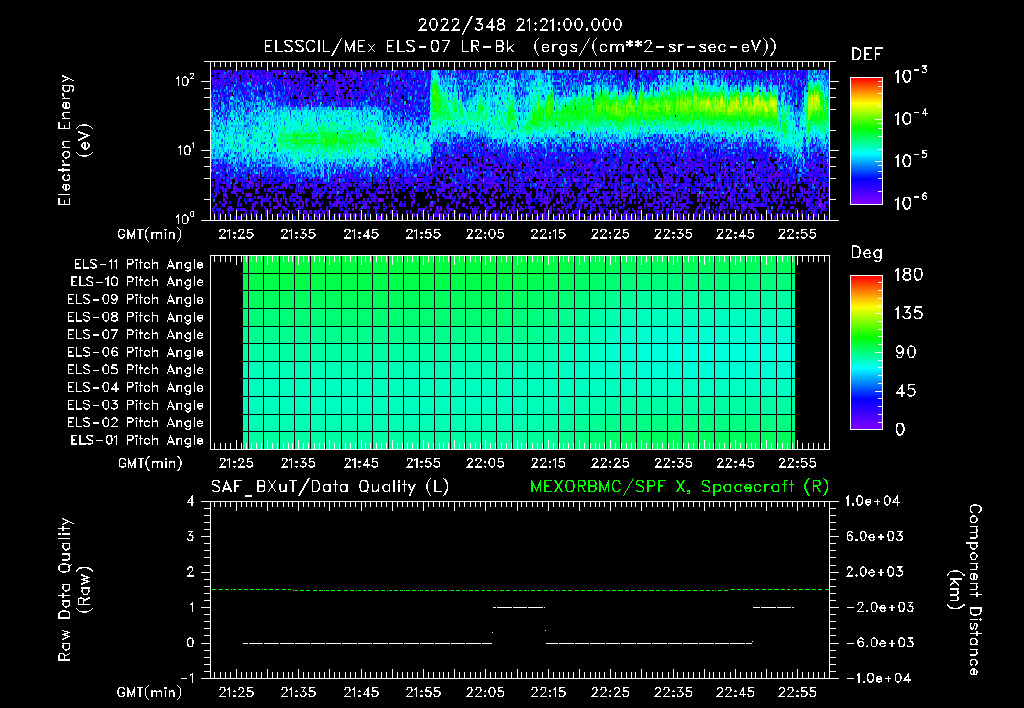Click tick label 2 on data quality axis

(191, 572)
